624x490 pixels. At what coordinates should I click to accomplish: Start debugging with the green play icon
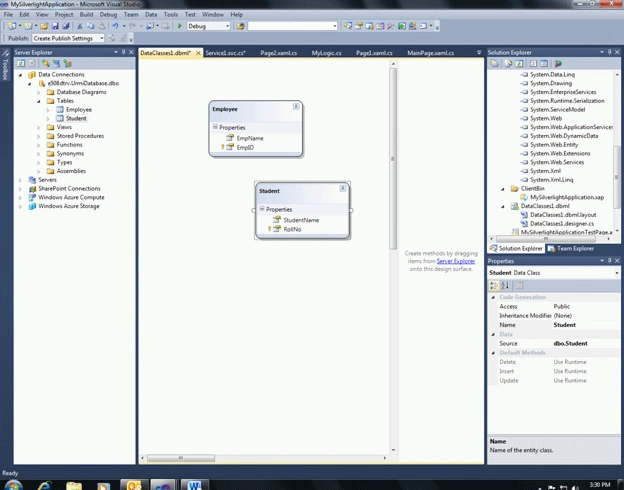coord(179,26)
